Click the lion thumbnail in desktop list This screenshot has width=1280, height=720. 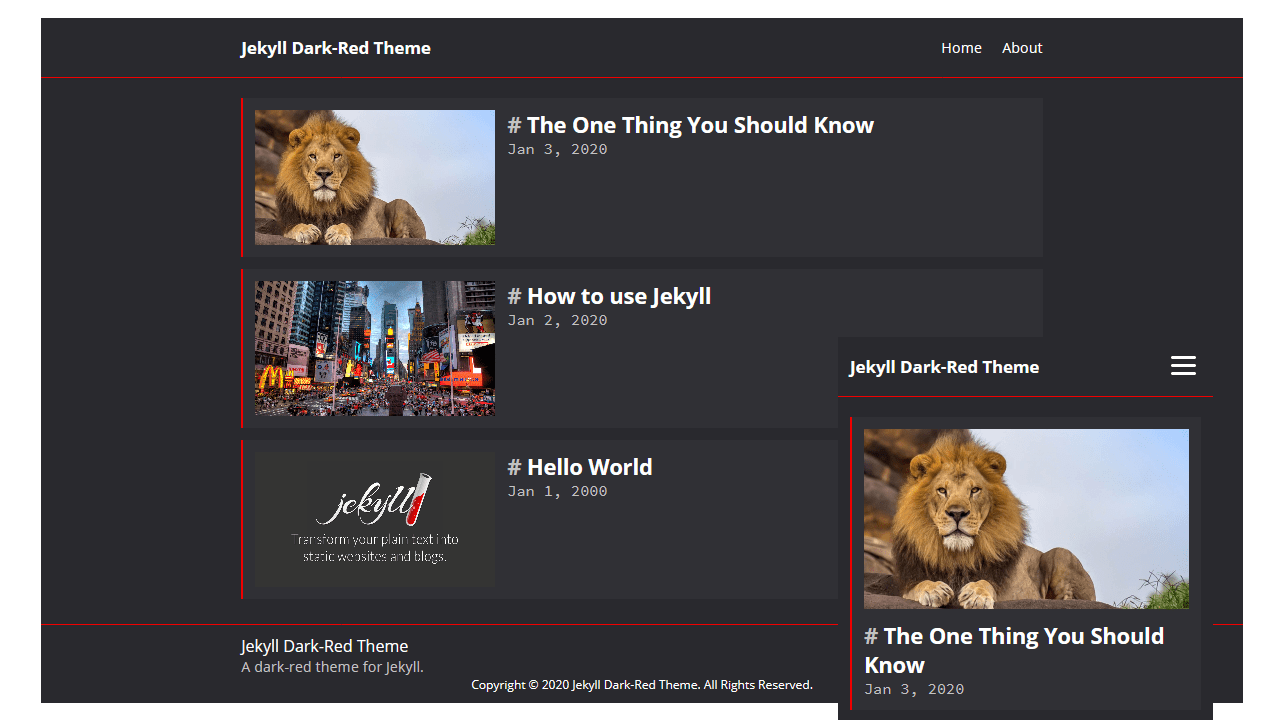pos(375,177)
